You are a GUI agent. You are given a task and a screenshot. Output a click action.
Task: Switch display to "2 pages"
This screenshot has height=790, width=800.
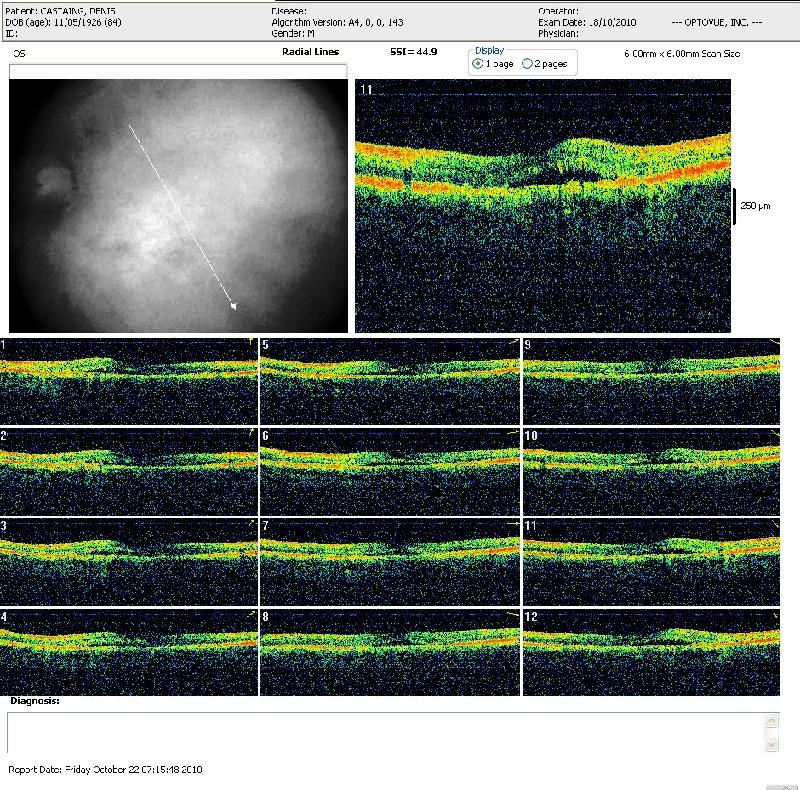tap(528, 63)
